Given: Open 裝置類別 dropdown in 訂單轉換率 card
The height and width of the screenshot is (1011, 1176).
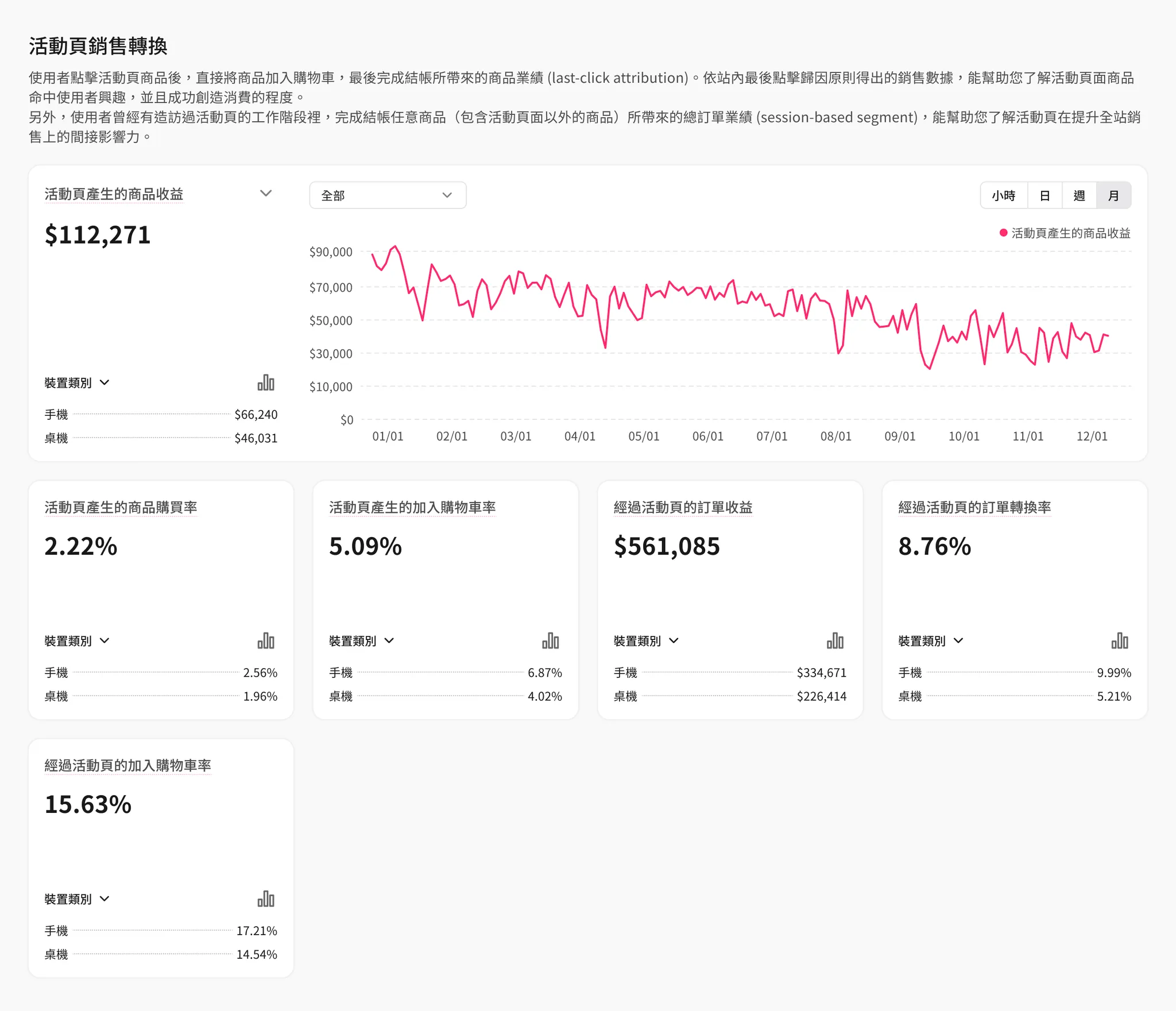Looking at the screenshot, I should (x=930, y=641).
